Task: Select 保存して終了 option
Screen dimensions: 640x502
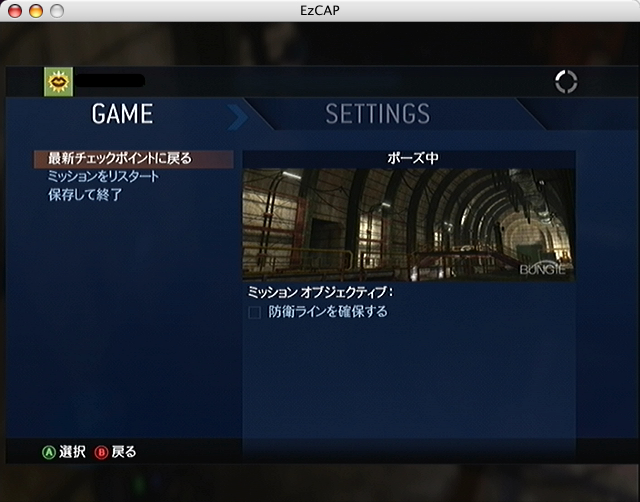Action: pos(85,195)
